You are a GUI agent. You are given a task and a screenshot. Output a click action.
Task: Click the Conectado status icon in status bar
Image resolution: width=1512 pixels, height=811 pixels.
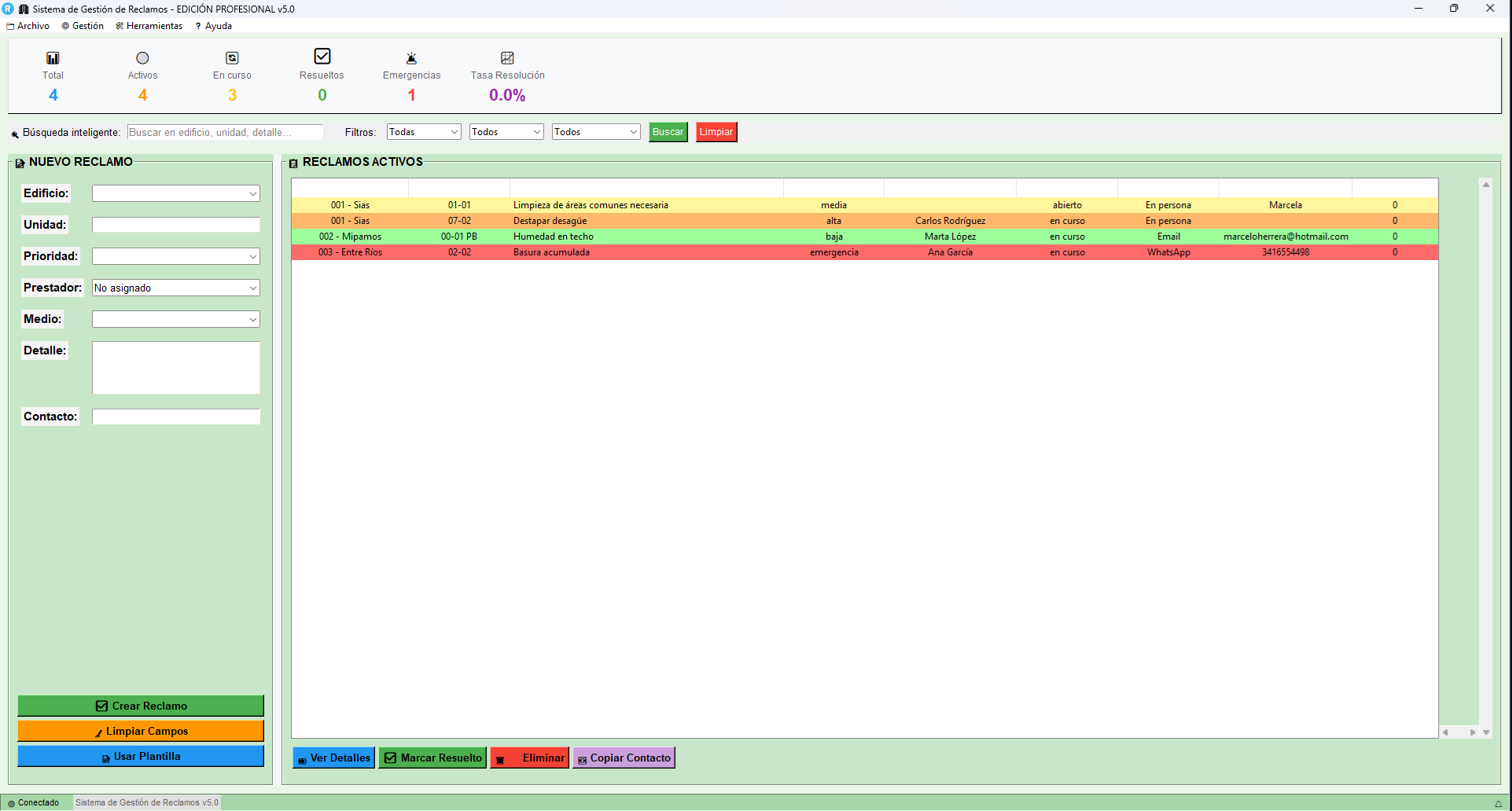click(x=10, y=802)
